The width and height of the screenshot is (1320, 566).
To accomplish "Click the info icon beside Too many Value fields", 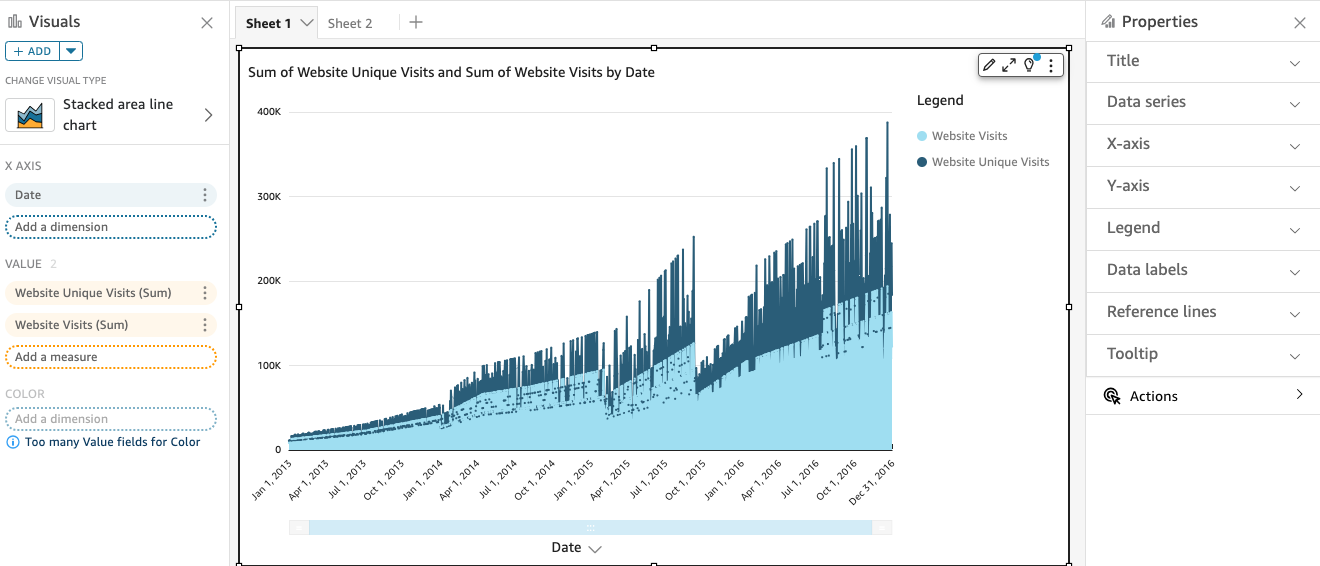I will click(x=13, y=442).
